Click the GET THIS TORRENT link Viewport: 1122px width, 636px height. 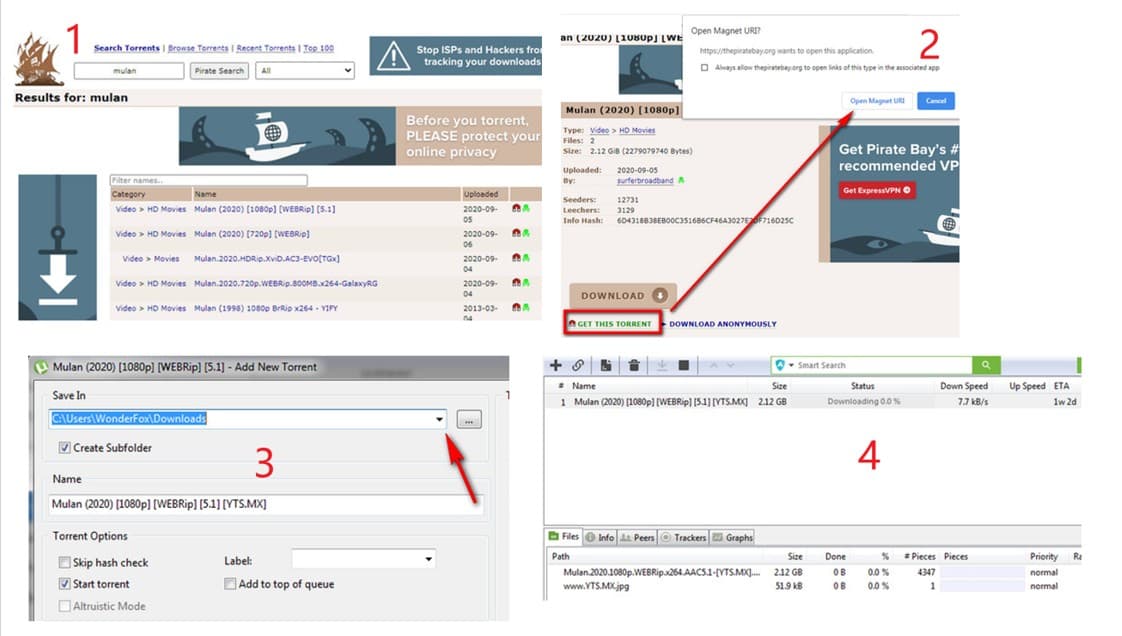click(x=612, y=324)
